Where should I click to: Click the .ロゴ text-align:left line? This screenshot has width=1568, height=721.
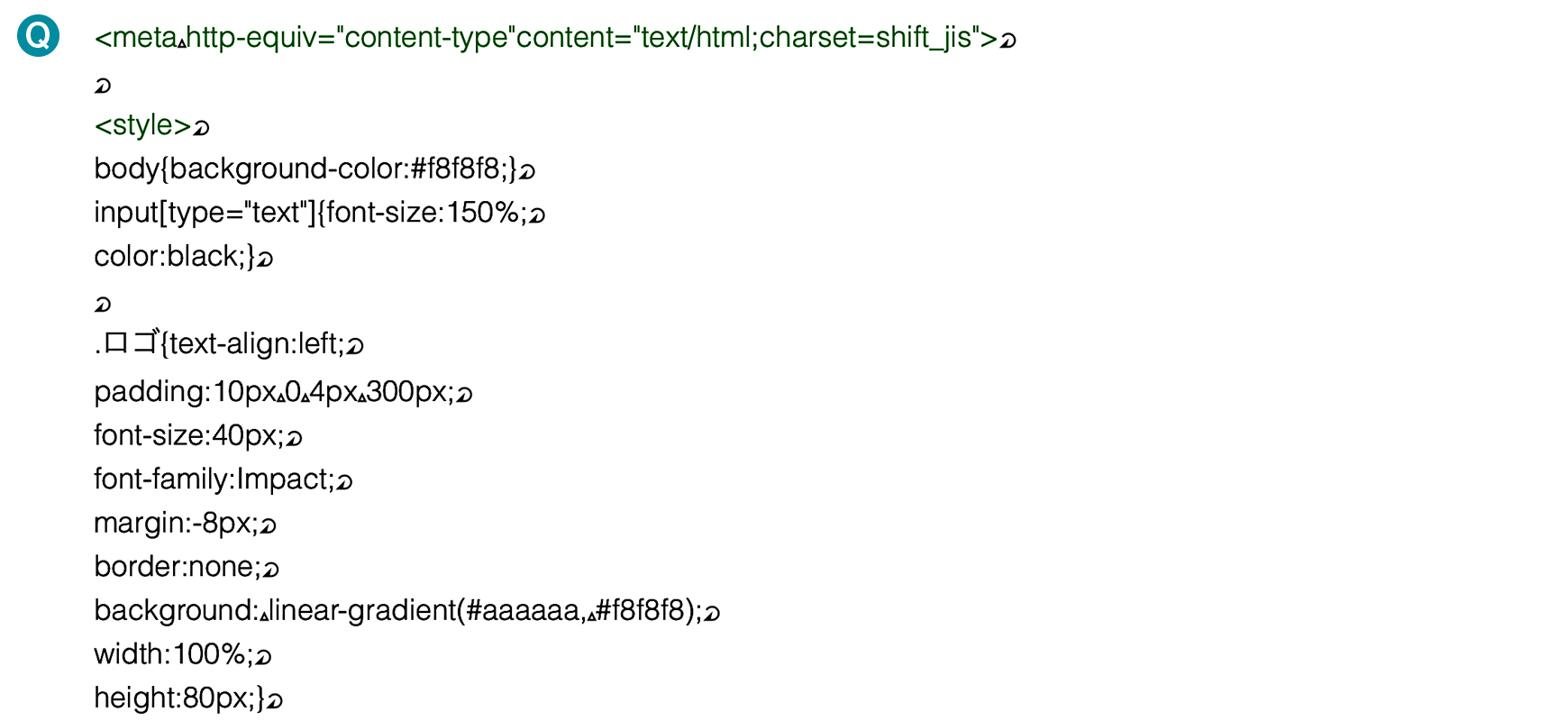click(x=229, y=344)
